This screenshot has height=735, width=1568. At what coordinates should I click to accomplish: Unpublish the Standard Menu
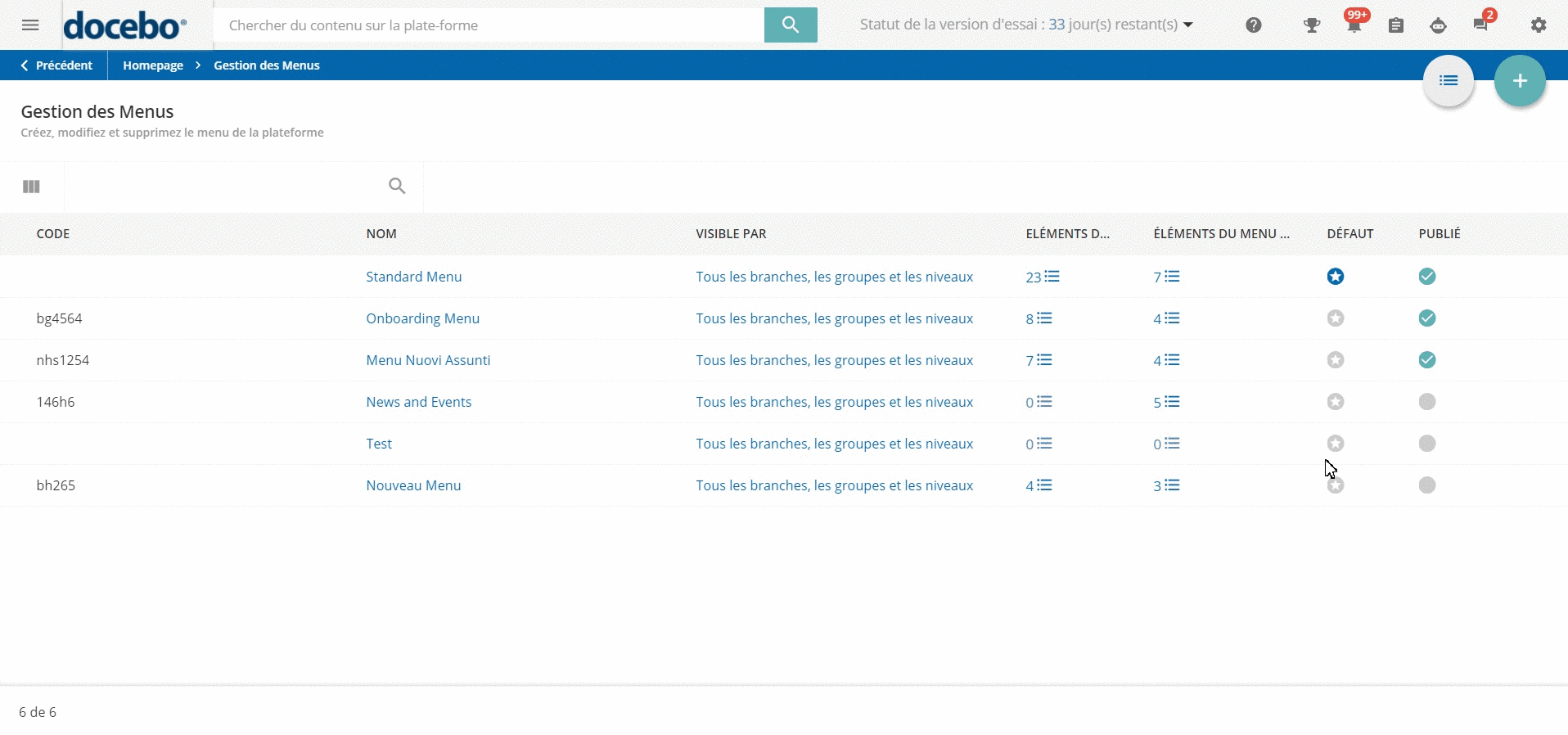[x=1427, y=277]
